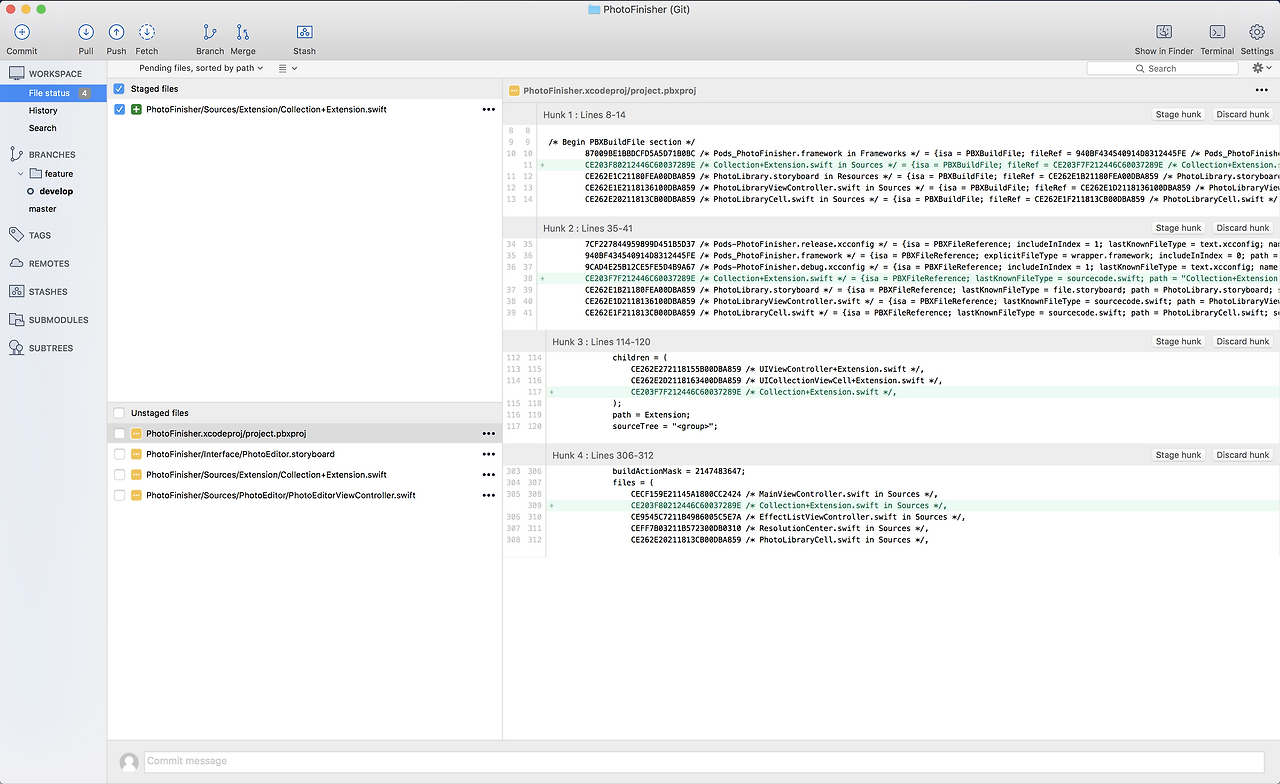Screen dimensions: 1280x784
Task: Select PhotoEditorViewController.swift file row
Action: pyautogui.click(x=304, y=495)
